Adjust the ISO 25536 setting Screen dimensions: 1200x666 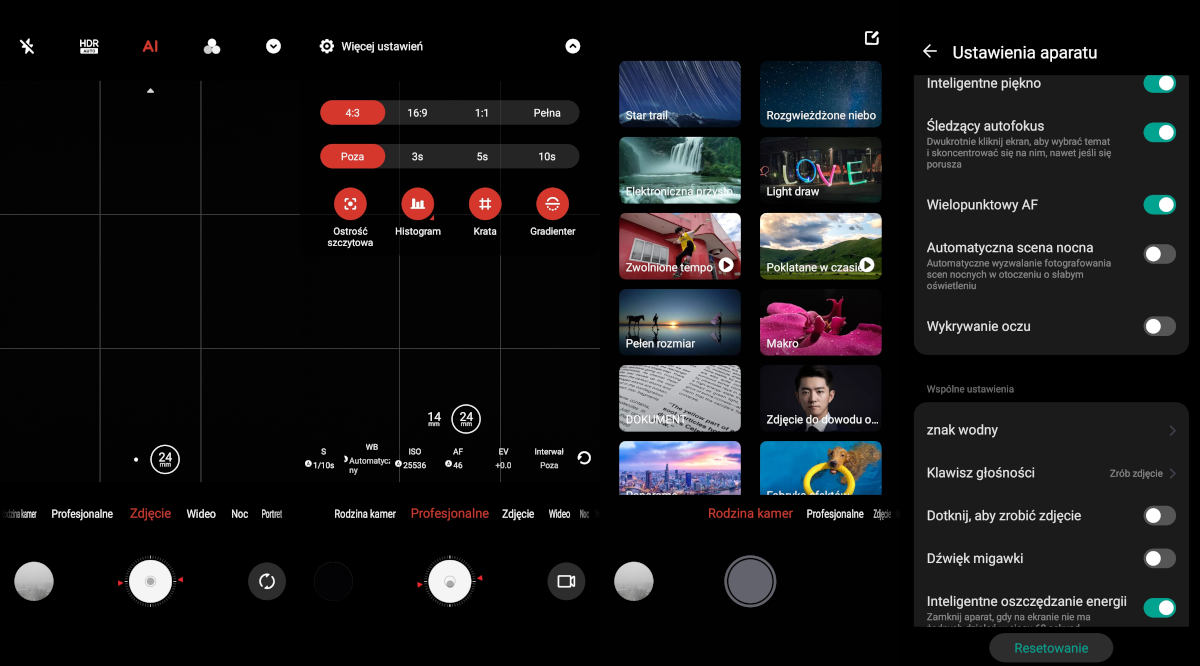414,459
